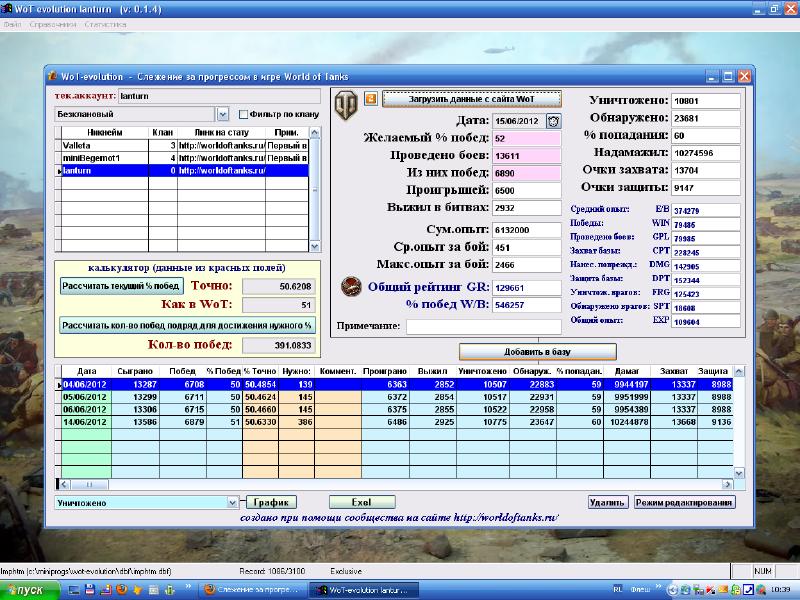Click the 'Exel' export button
The width and height of the screenshot is (800, 600).
tap(362, 503)
